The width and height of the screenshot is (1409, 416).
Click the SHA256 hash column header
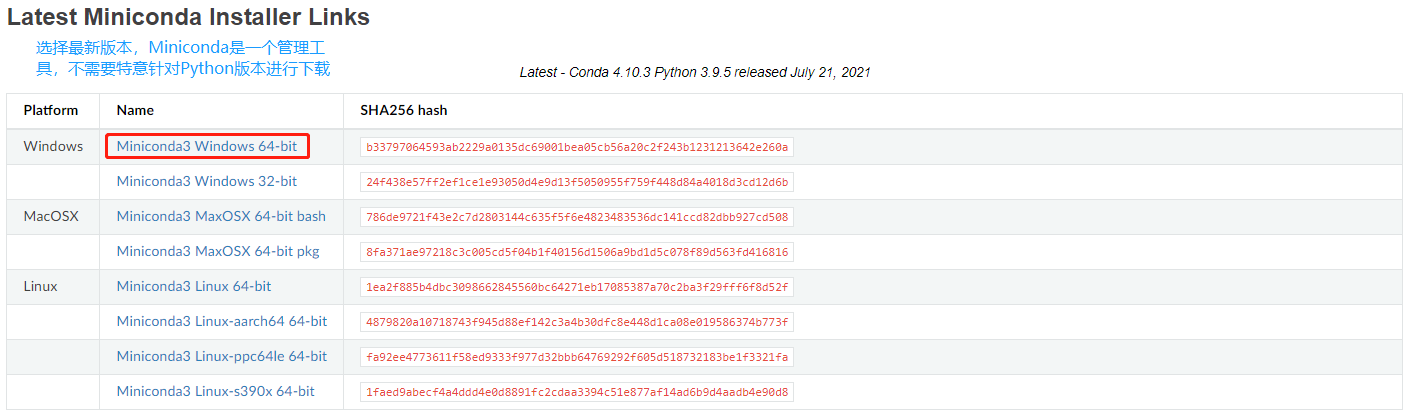pyautogui.click(x=404, y=110)
